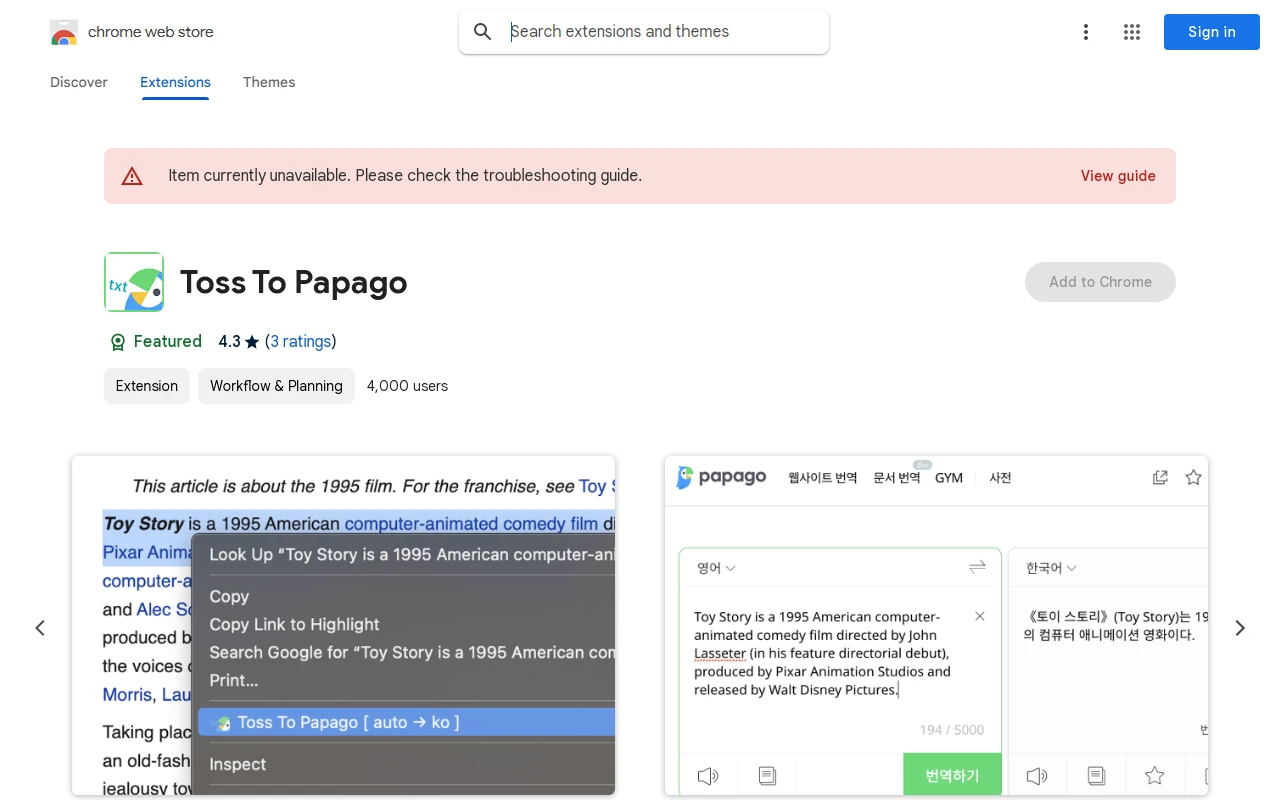Image resolution: width=1280 pixels, height=800 pixels.
Task: Select the Extensions tab
Action: click(x=175, y=82)
